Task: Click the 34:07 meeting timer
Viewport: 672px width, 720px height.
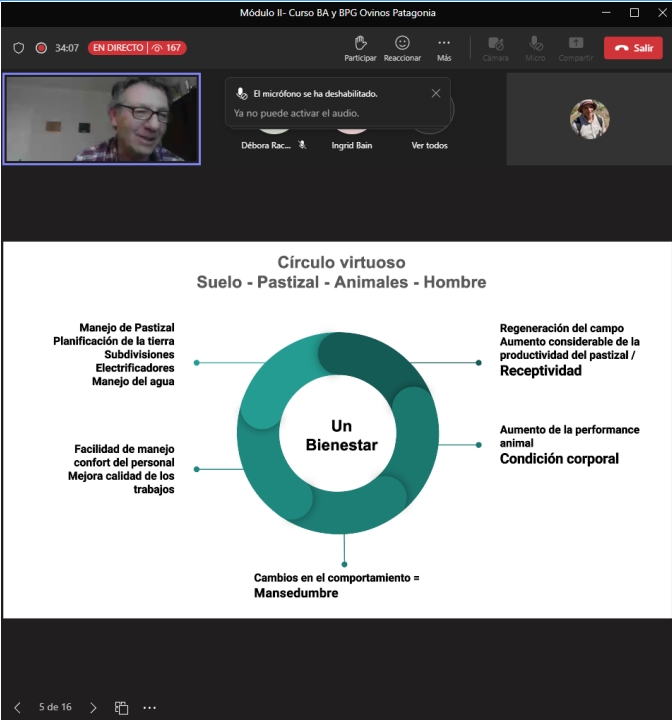Action: tap(67, 48)
